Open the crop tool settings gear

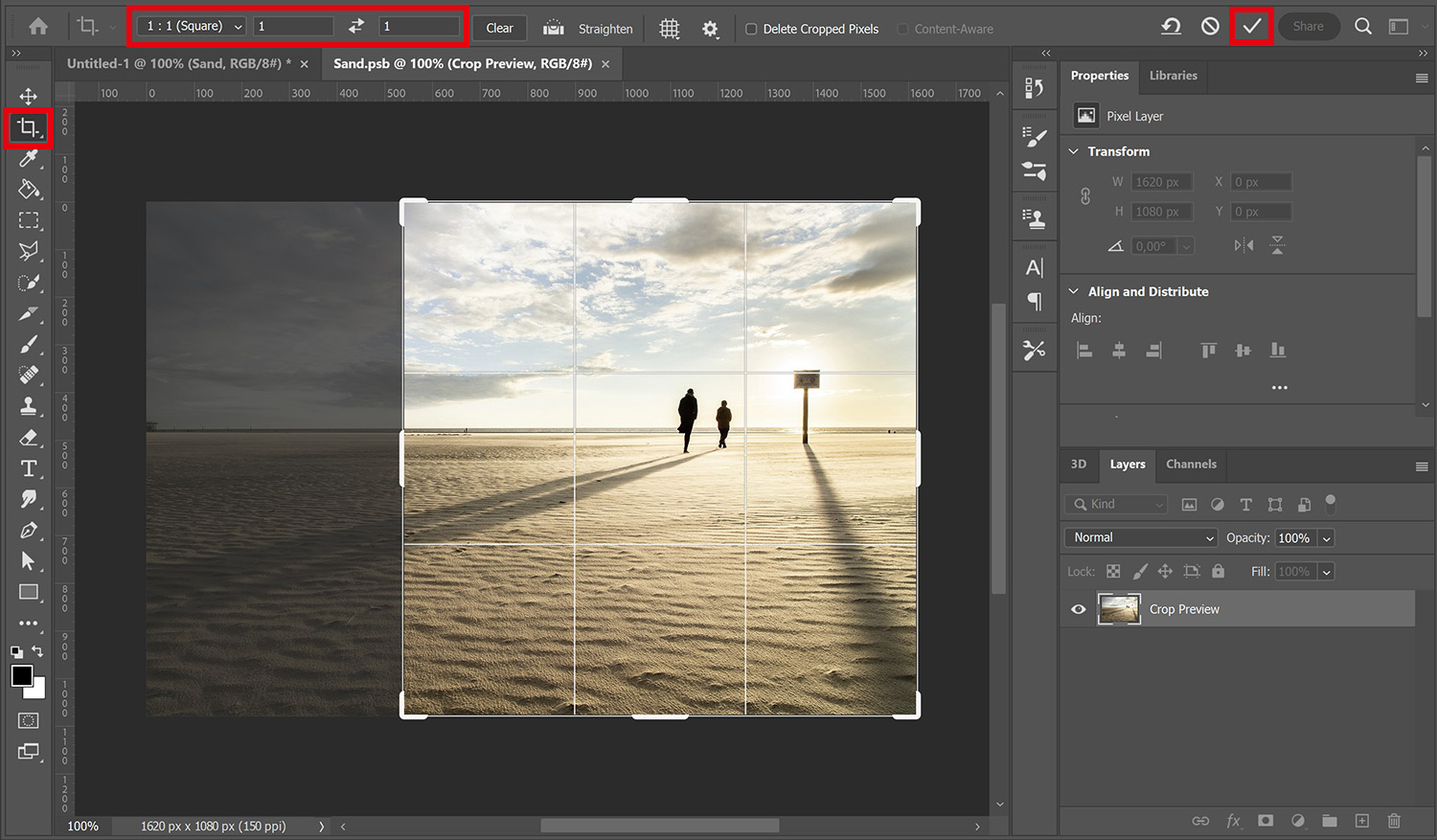tap(710, 29)
